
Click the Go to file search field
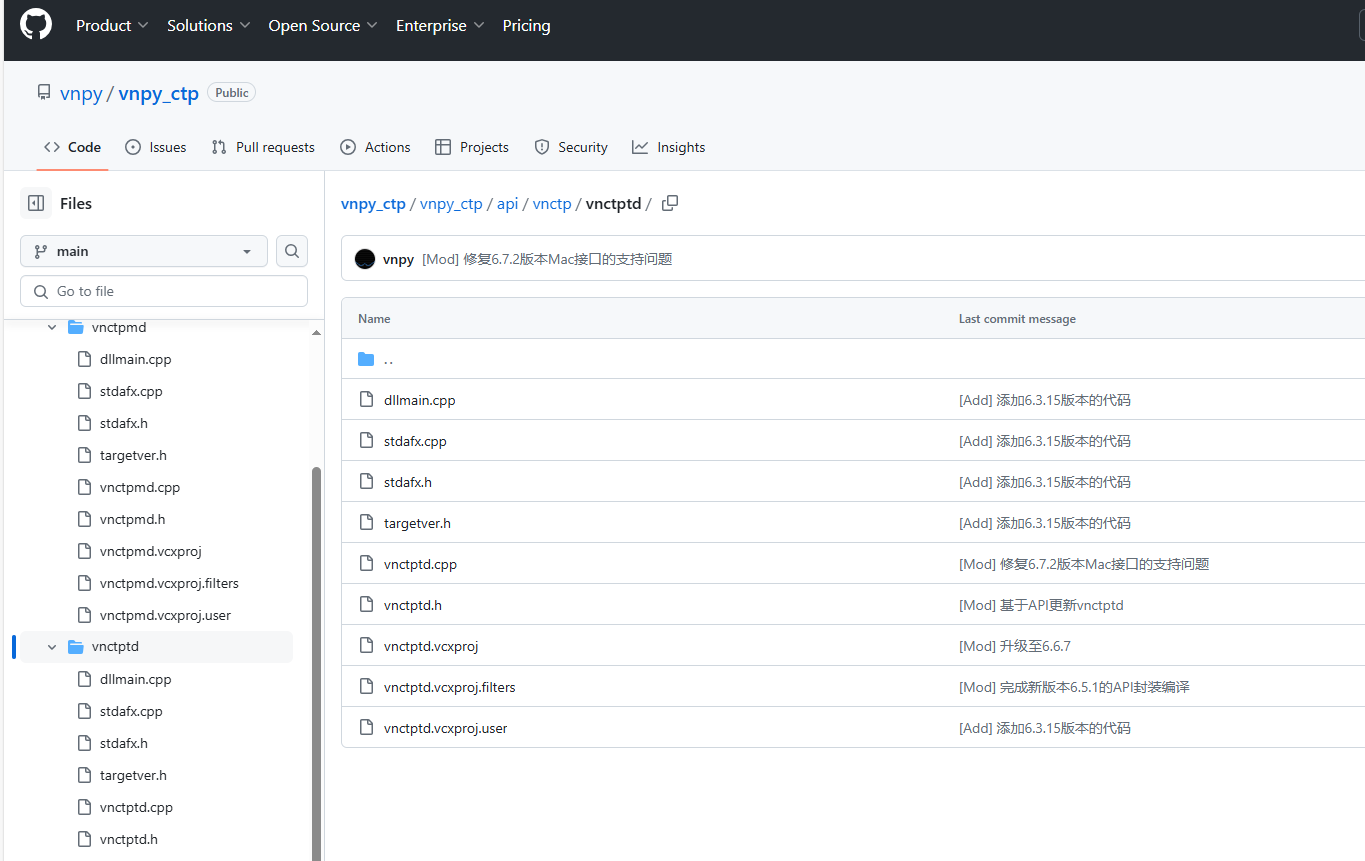(x=164, y=291)
